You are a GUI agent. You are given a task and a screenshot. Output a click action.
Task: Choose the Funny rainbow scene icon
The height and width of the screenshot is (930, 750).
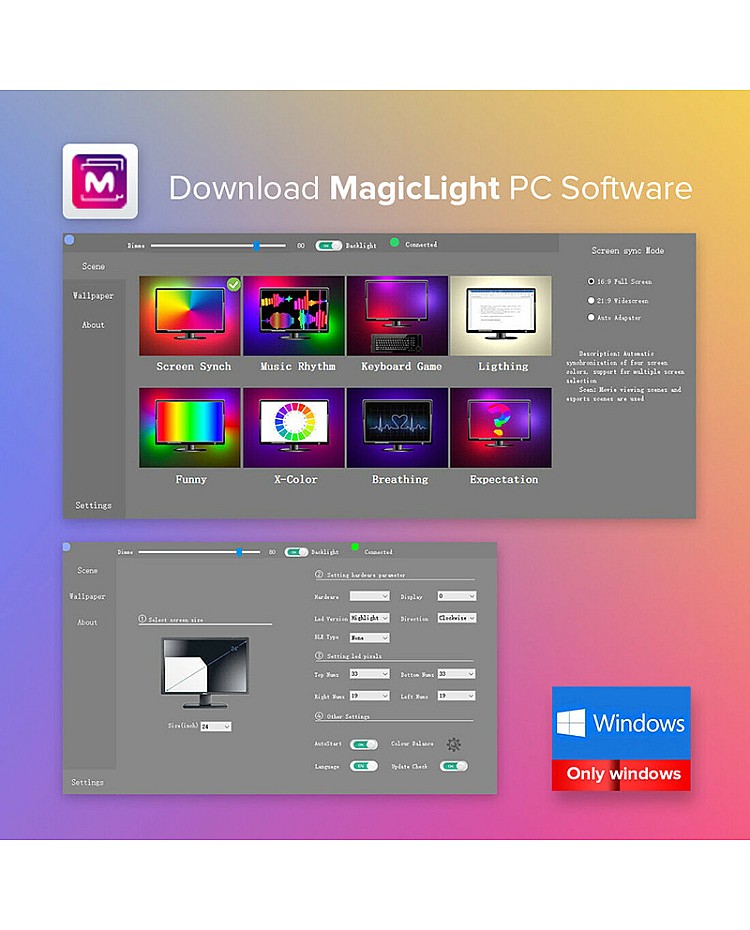coord(190,428)
